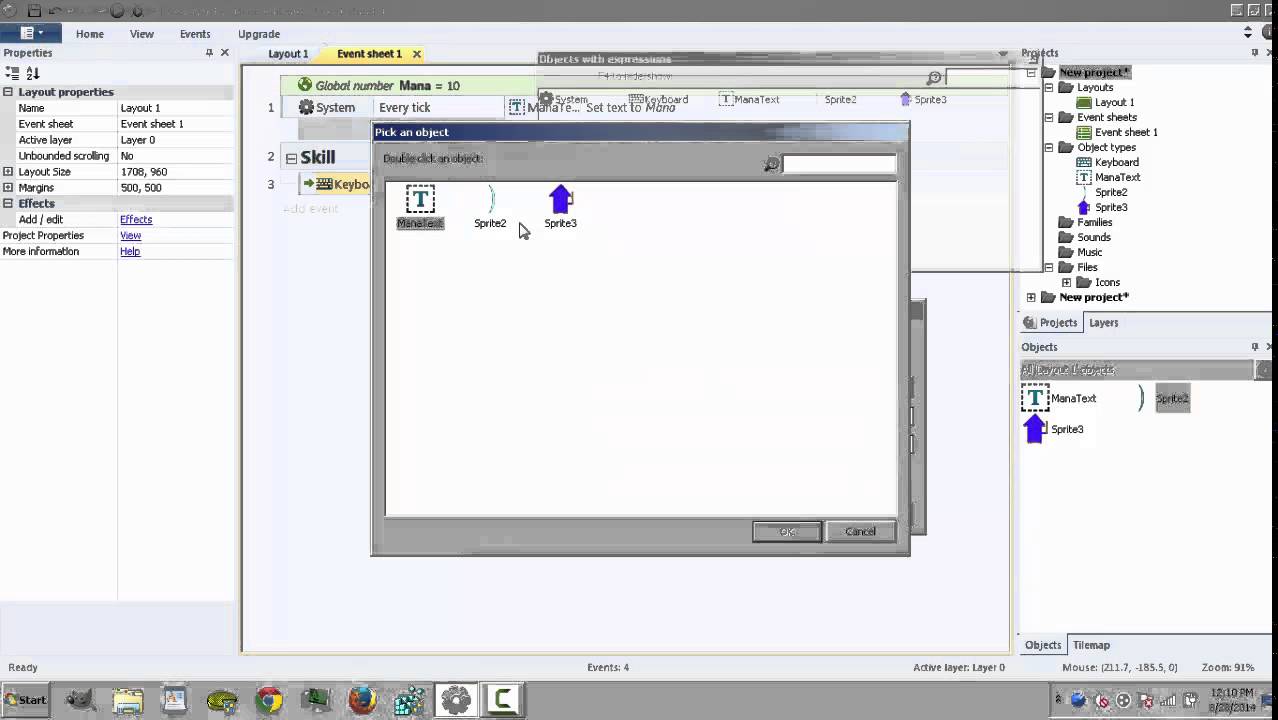The width and height of the screenshot is (1278, 720).
Task: Open Firefox from the taskbar
Action: (362, 700)
